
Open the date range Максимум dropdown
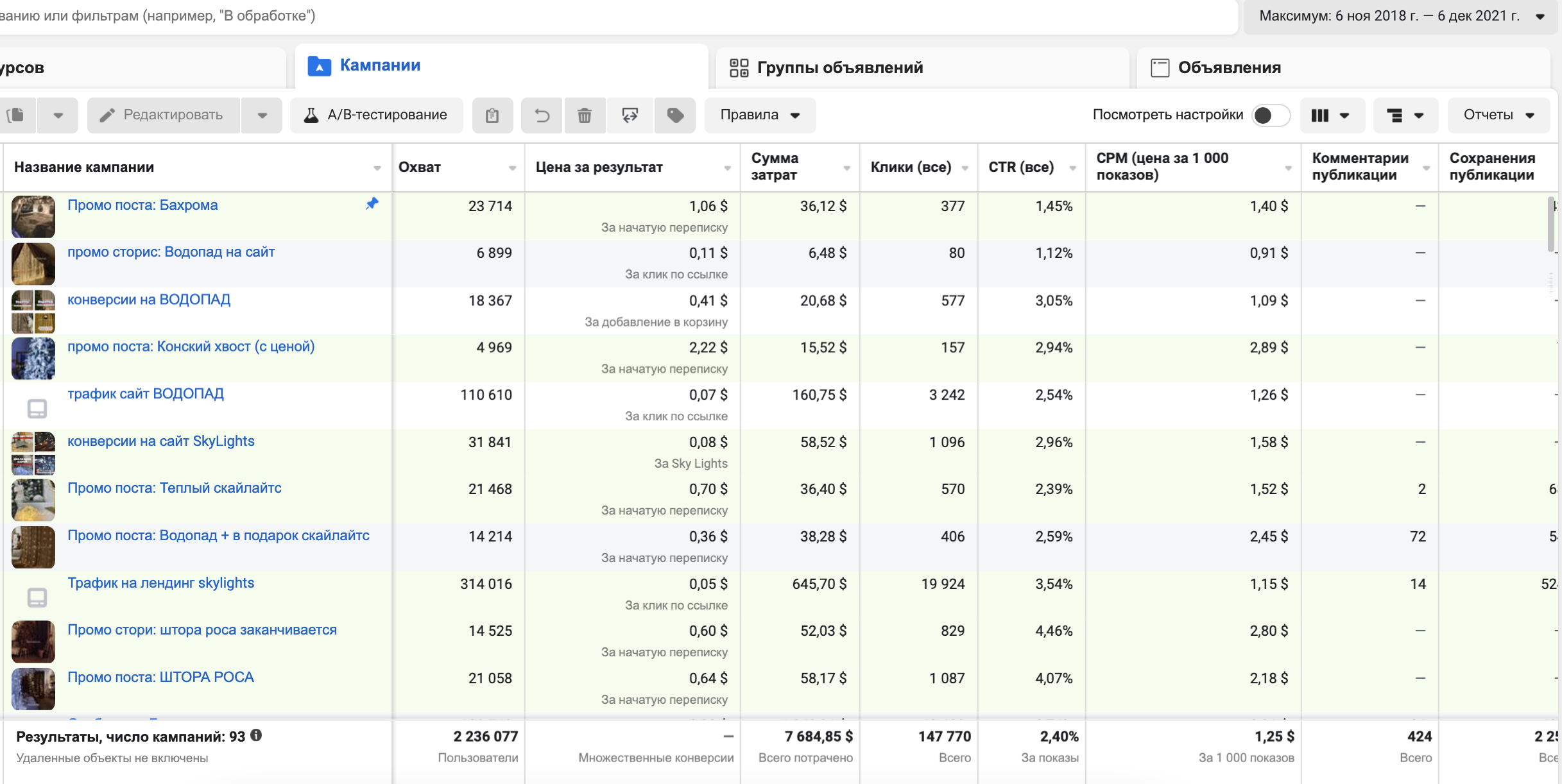(x=1402, y=16)
